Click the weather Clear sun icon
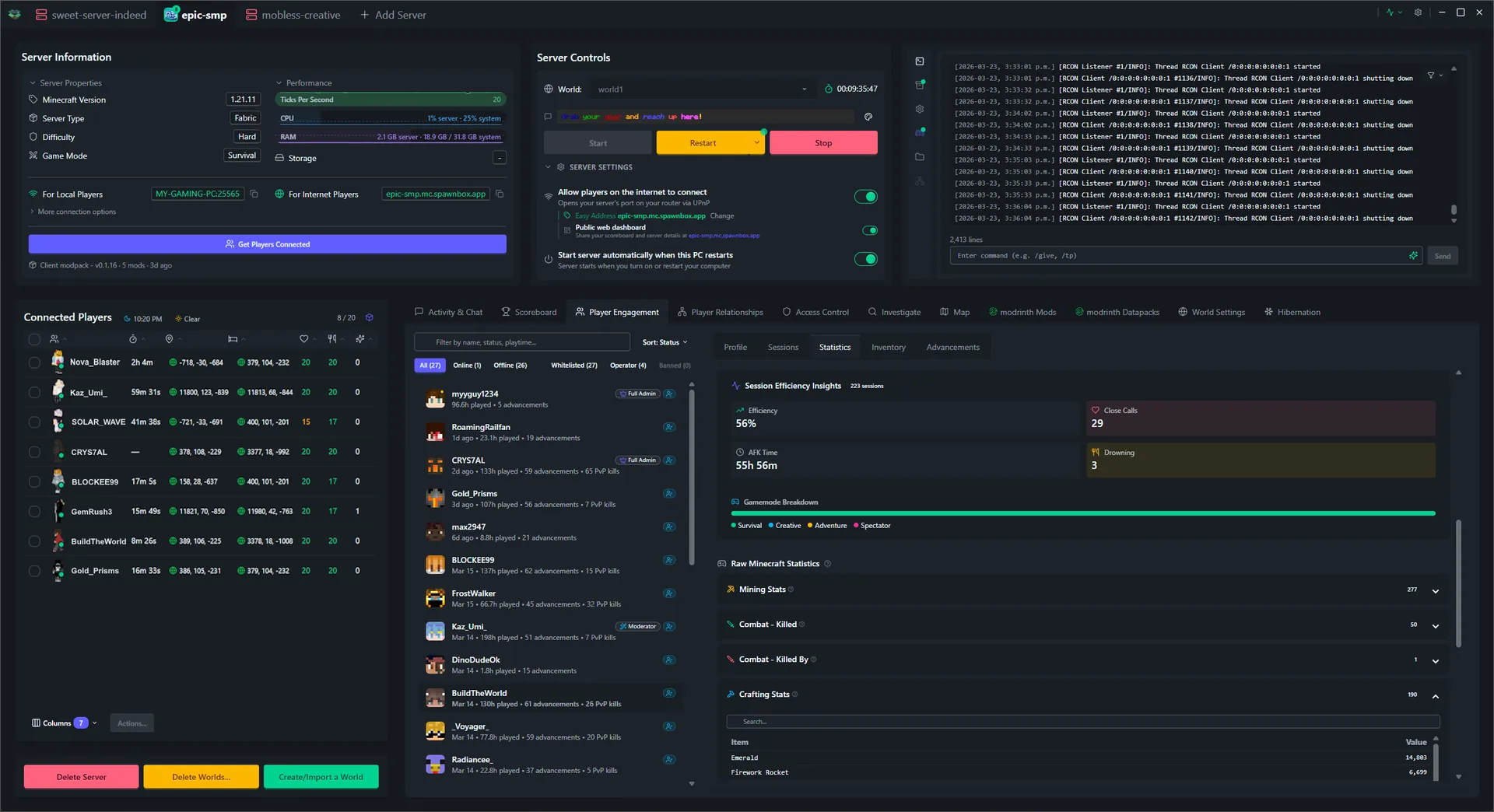Image resolution: width=1494 pixels, height=812 pixels. (177, 318)
